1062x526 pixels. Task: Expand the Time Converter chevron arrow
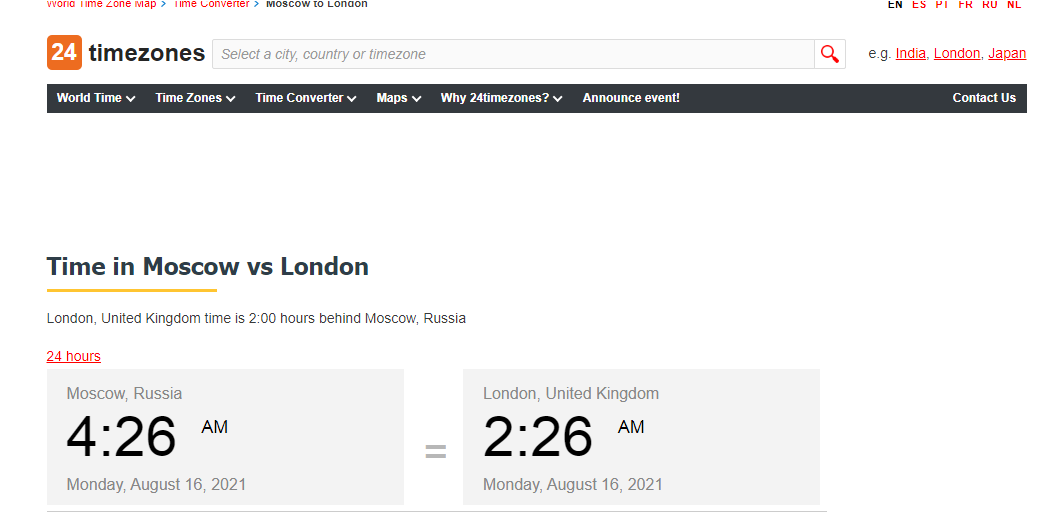tap(352, 99)
